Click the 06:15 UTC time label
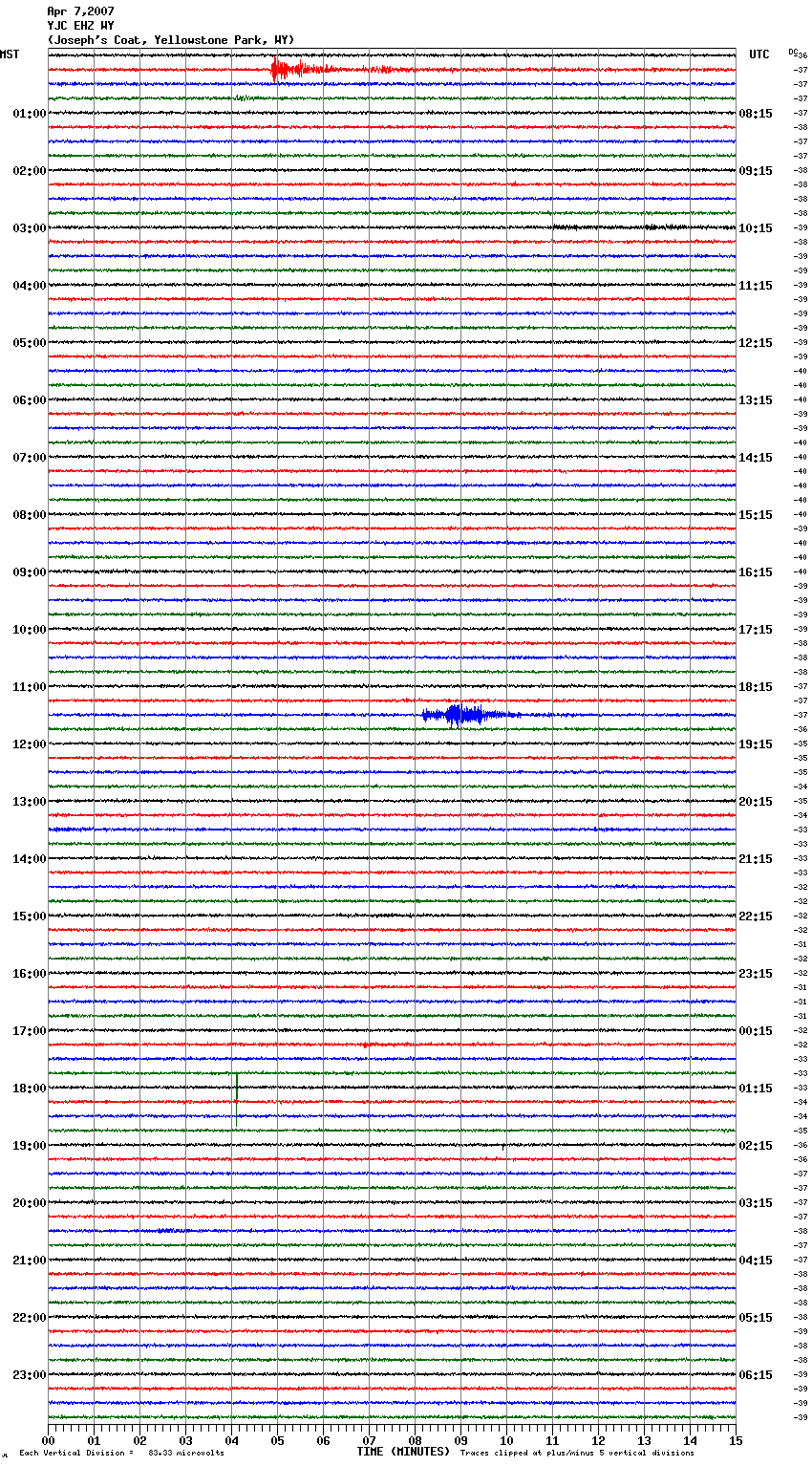The image size is (812, 1466). (x=756, y=1375)
